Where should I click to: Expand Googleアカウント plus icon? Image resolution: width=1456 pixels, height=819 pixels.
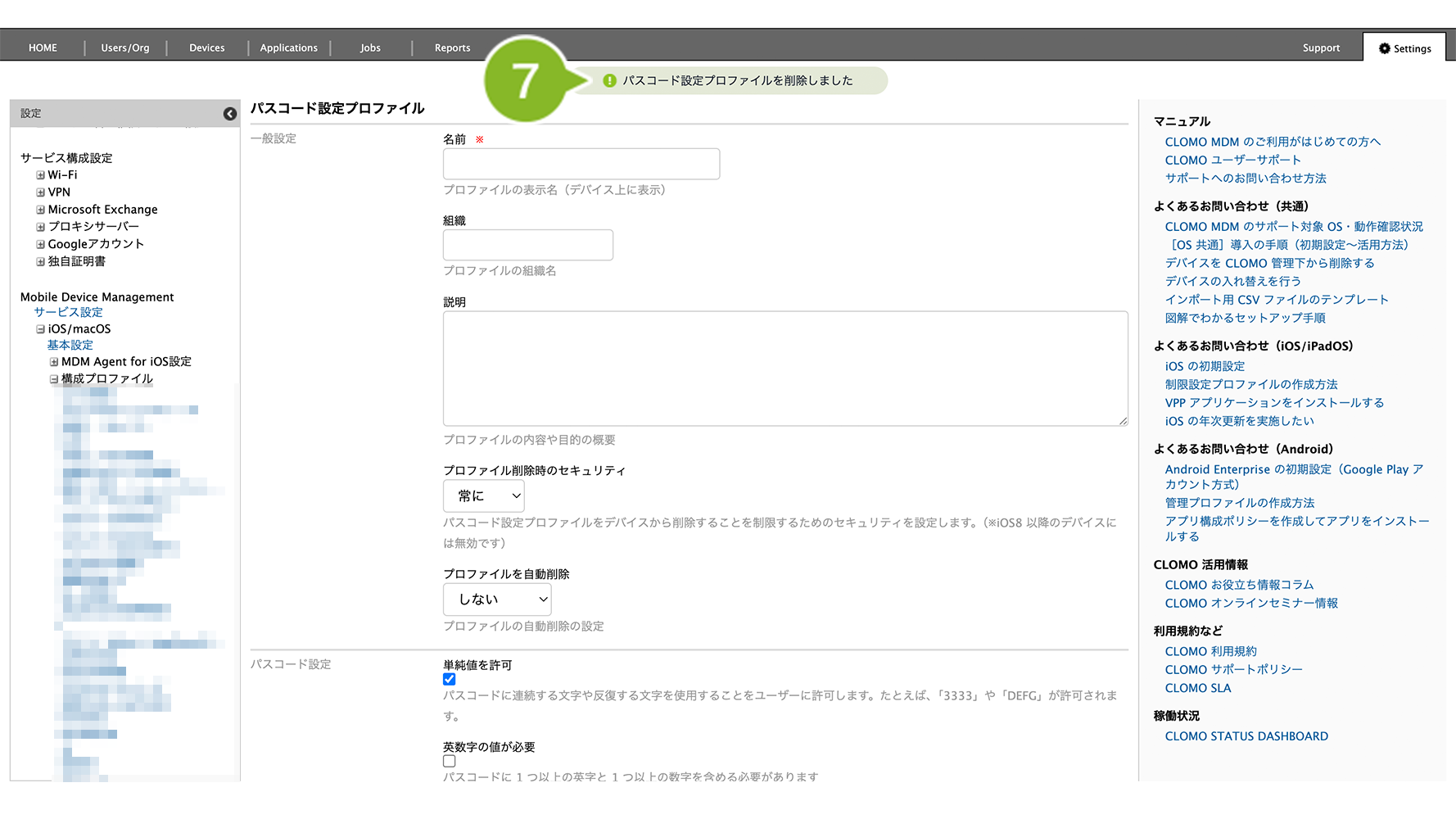[40, 244]
